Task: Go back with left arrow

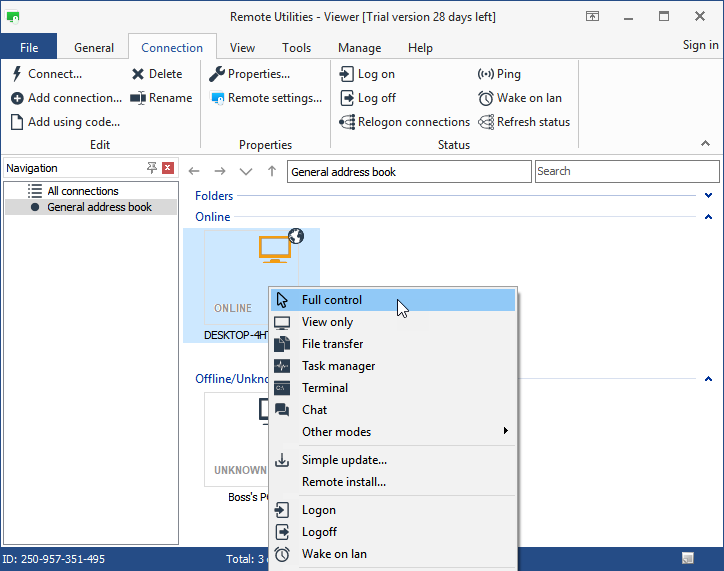Action: click(x=194, y=171)
